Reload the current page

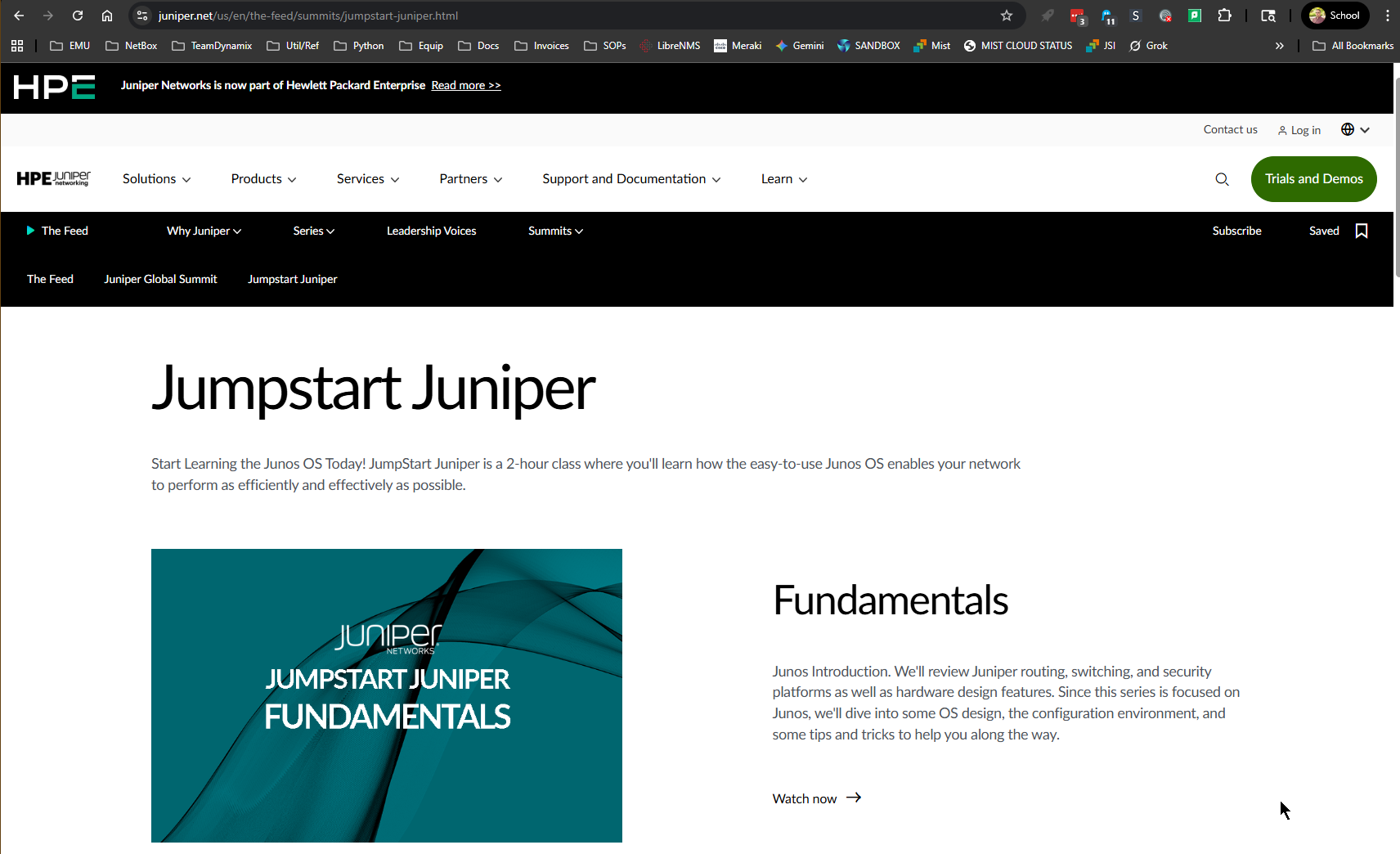tap(78, 16)
